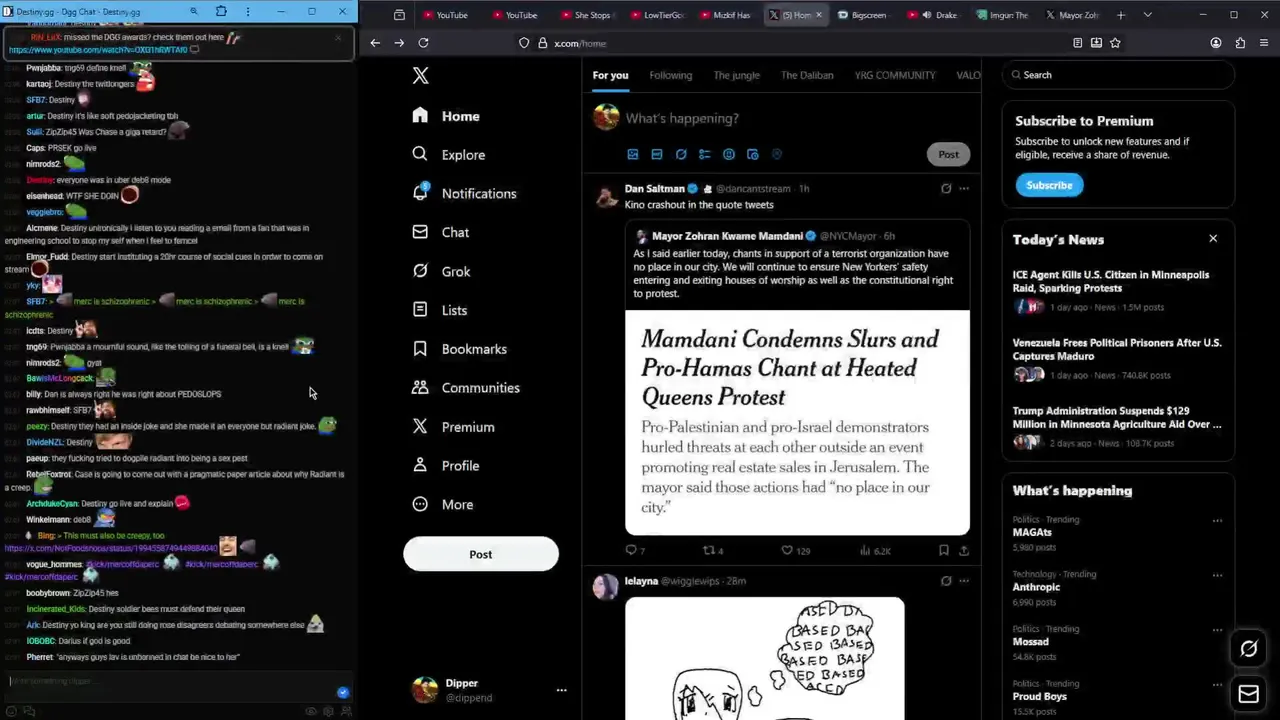The width and height of the screenshot is (1280, 720).
Task: Click the large white Post button in sidebar
Action: pyautogui.click(x=481, y=554)
